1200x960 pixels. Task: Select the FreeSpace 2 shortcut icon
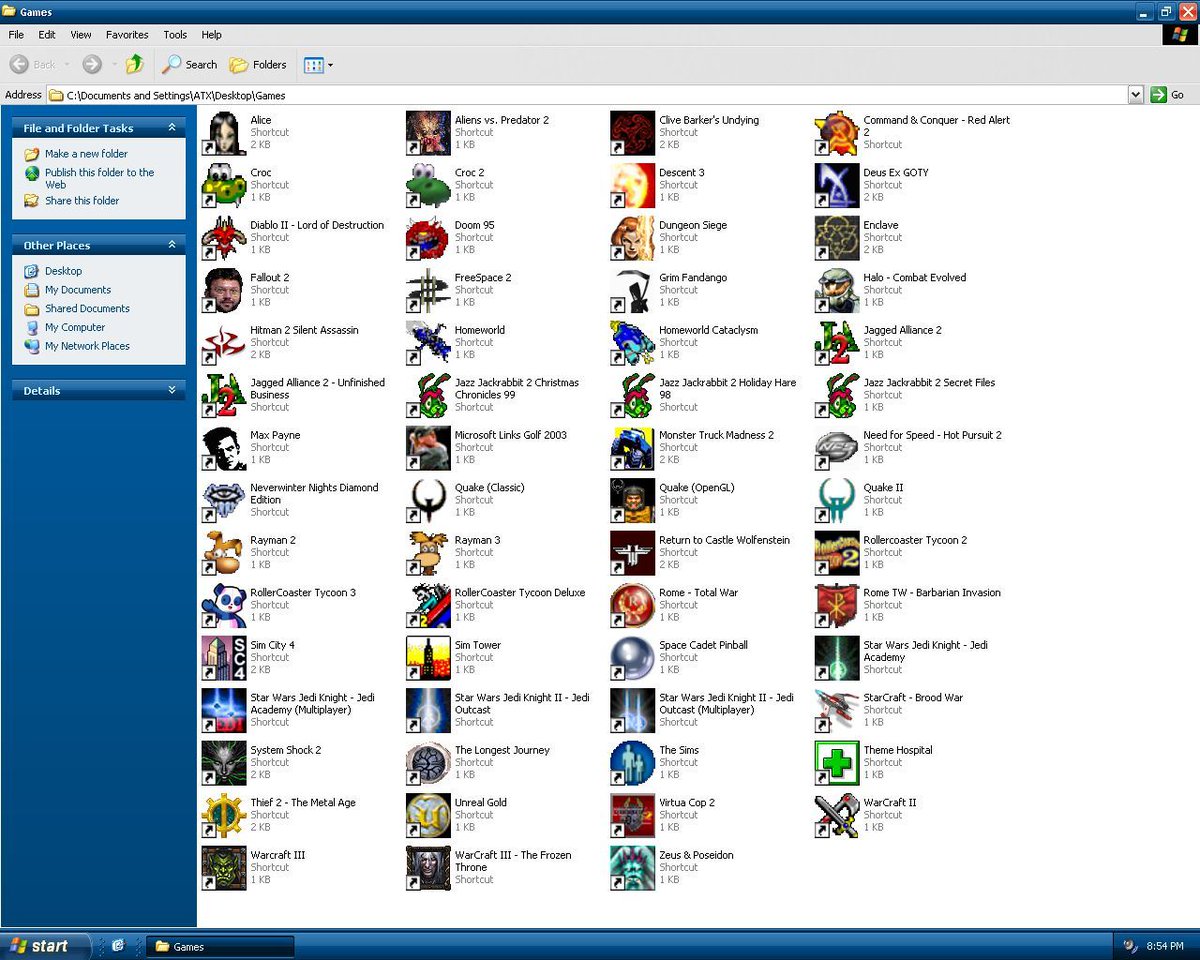pyautogui.click(x=428, y=290)
